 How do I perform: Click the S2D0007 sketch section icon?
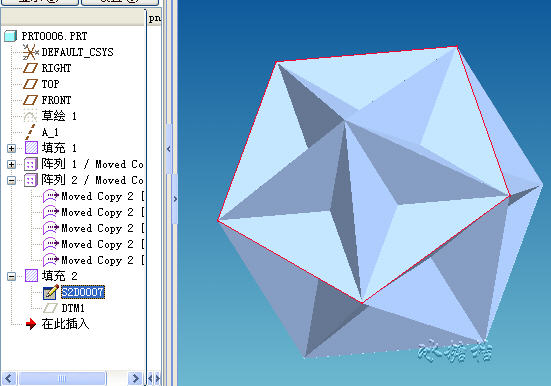pyautogui.click(x=51, y=292)
